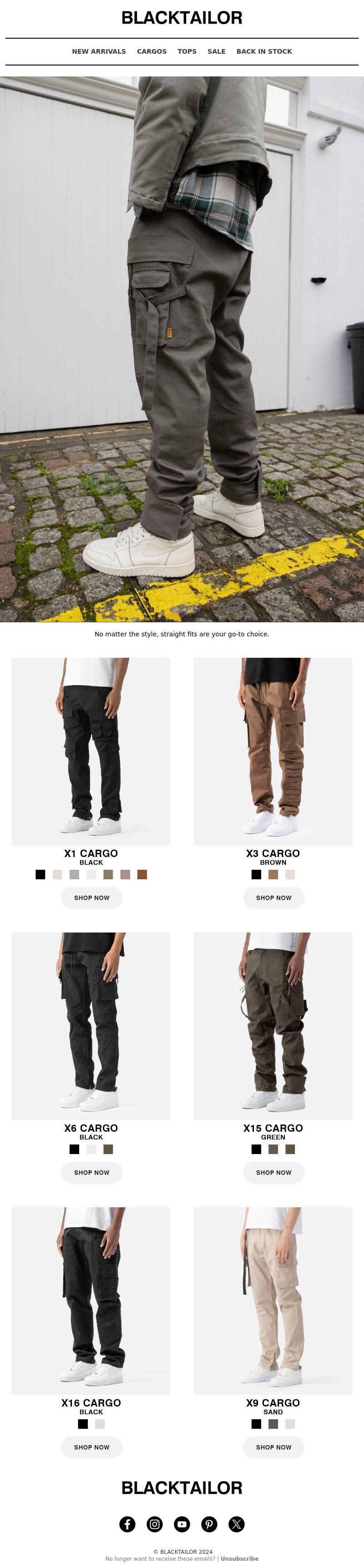This screenshot has height=1568, width=364.
Task: Select the Sale navigation item
Action: 216,51
